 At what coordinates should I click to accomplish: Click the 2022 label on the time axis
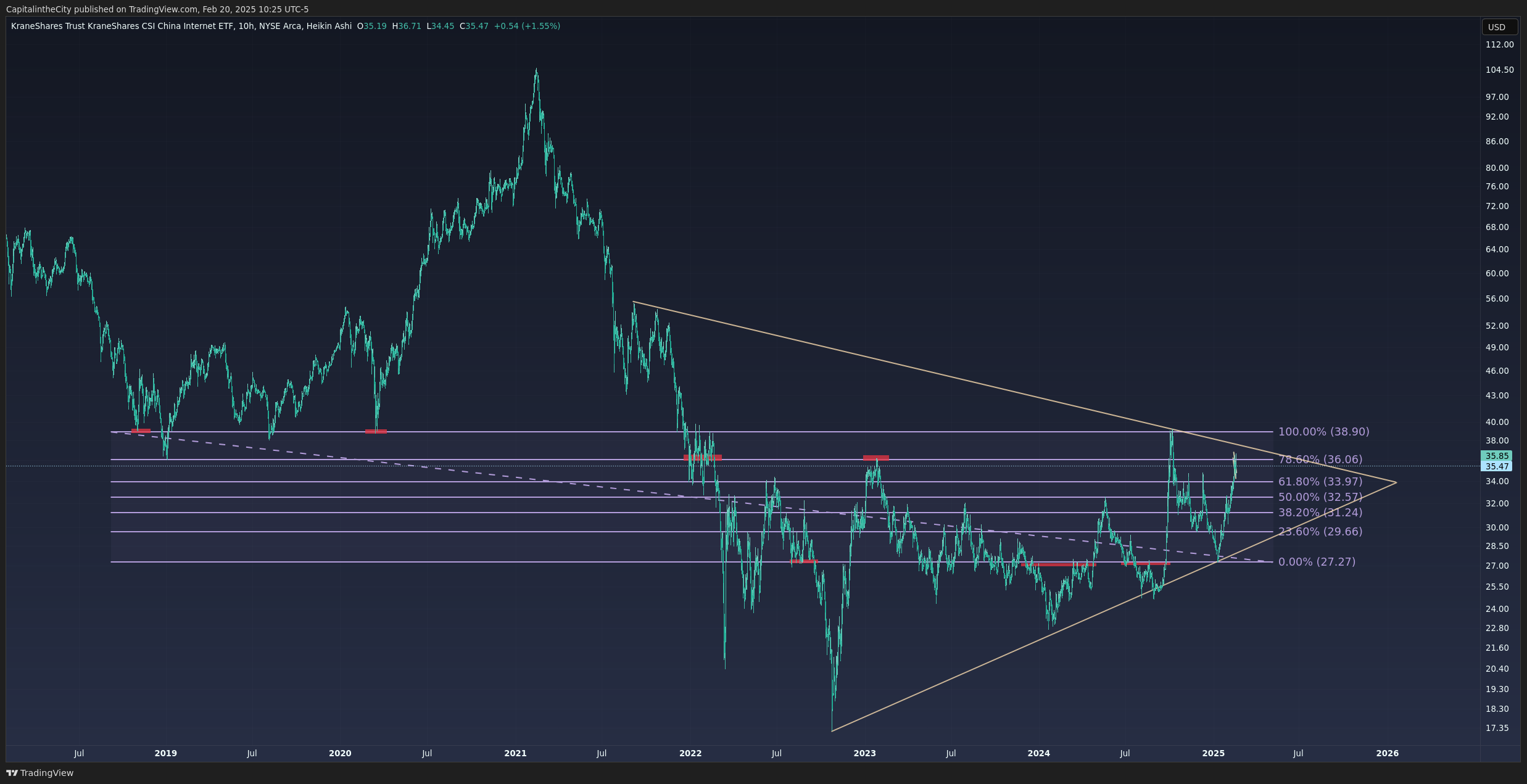pyautogui.click(x=690, y=753)
